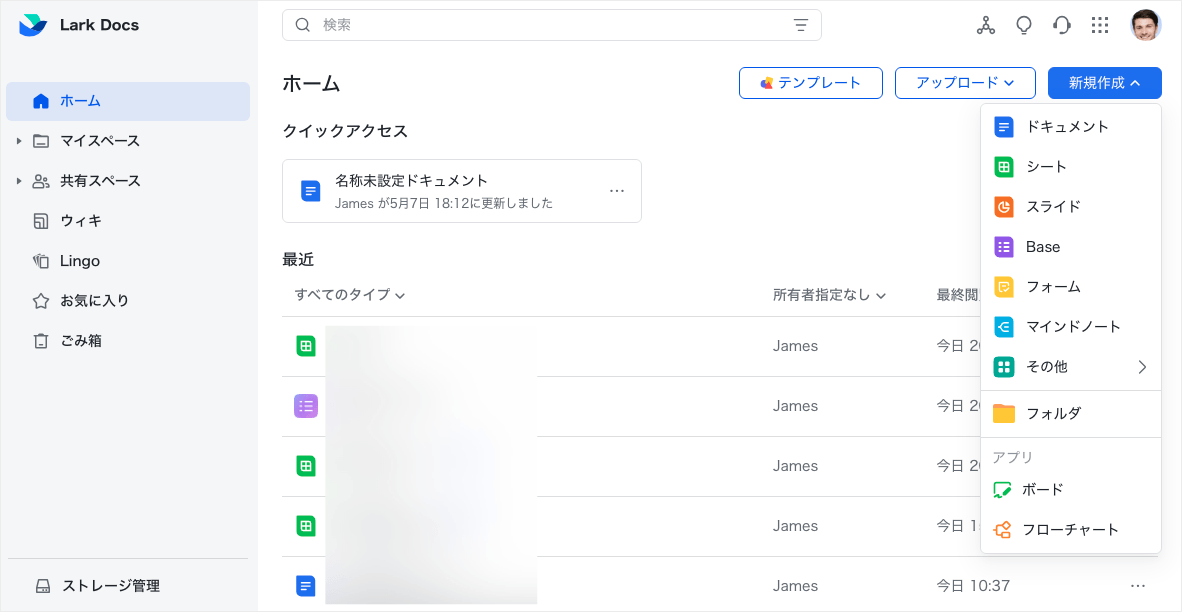Click the テンプレート button
This screenshot has width=1182, height=612.
pos(810,83)
